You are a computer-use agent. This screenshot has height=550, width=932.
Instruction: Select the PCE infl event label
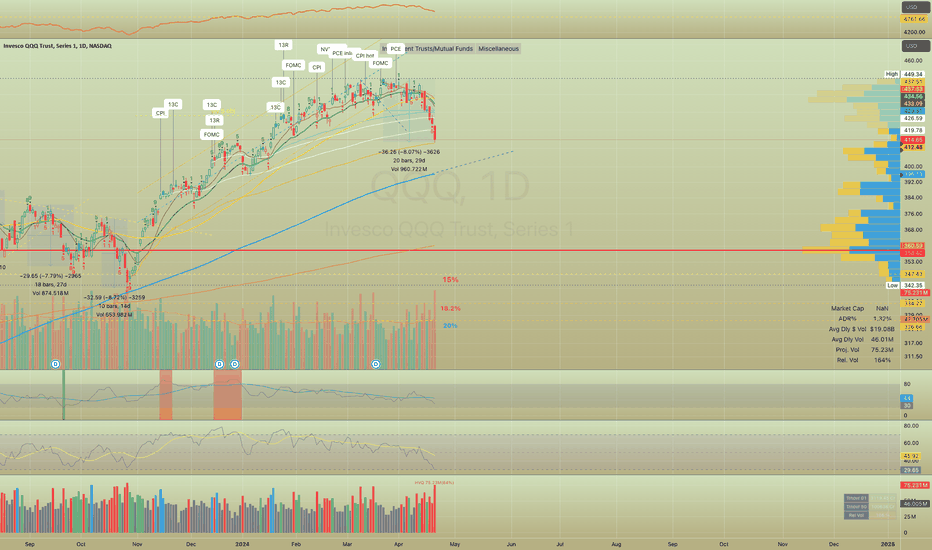(342, 53)
